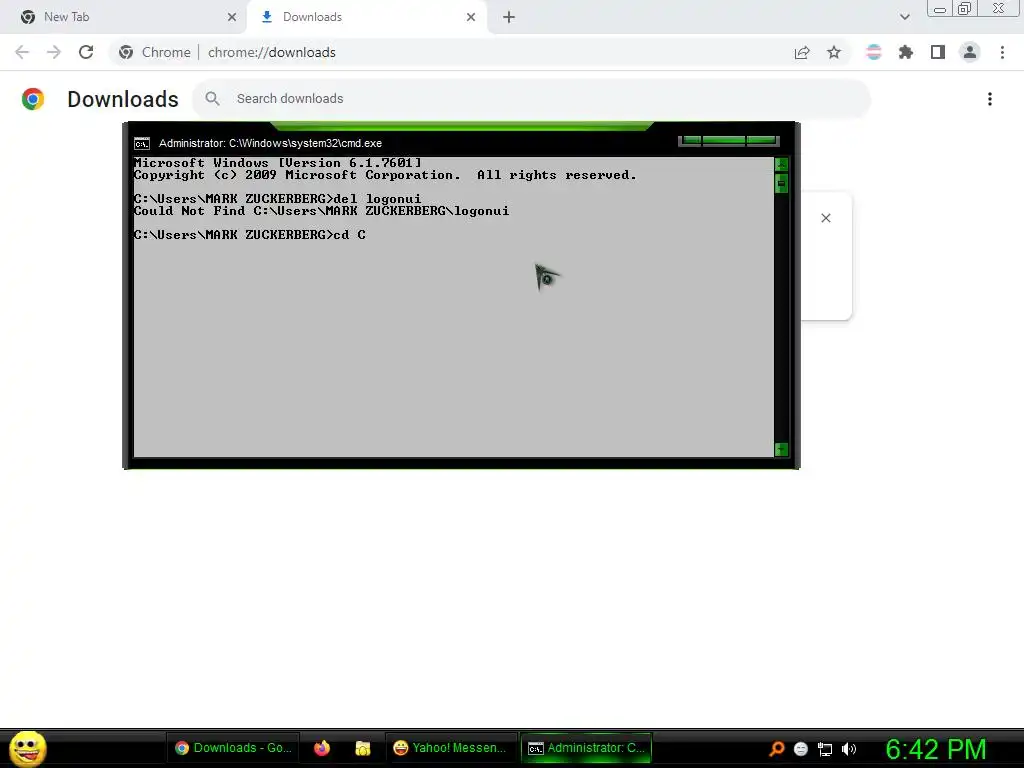This screenshot has height=768, width=1024.
Task: Bookmark this tab with the star icon
Action: click(x=834, y=52)
